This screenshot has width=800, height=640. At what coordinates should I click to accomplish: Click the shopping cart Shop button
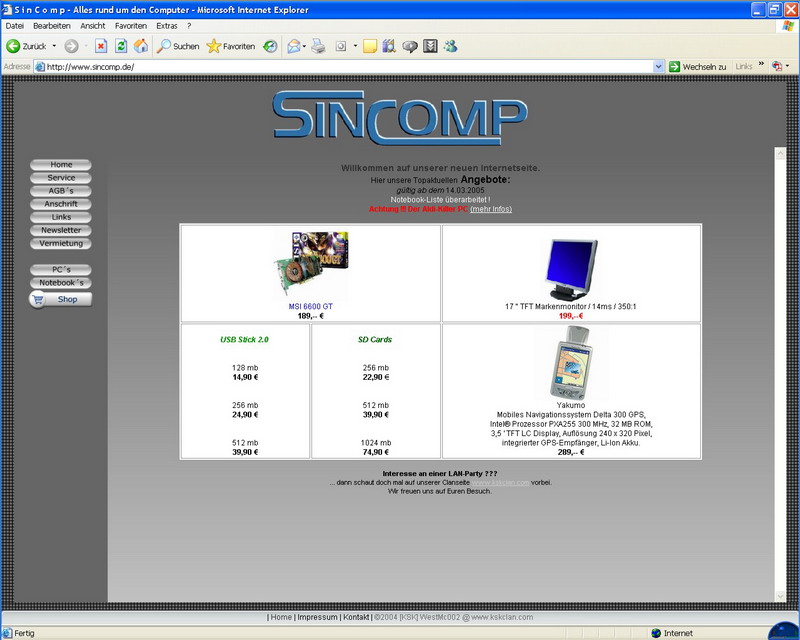[60, 299]
